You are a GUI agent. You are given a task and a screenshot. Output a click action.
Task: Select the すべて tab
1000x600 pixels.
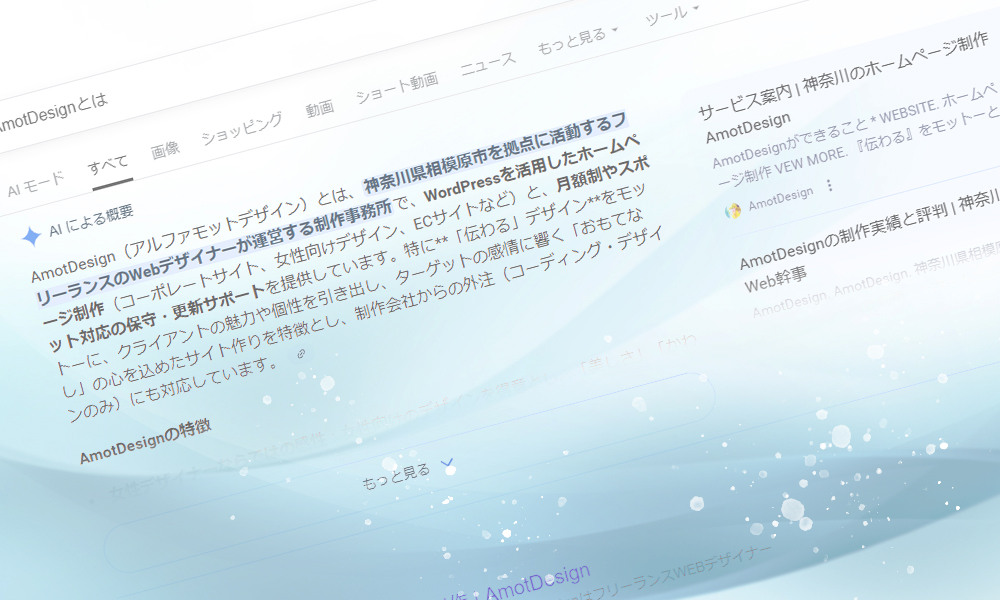[x=108, y=165]
